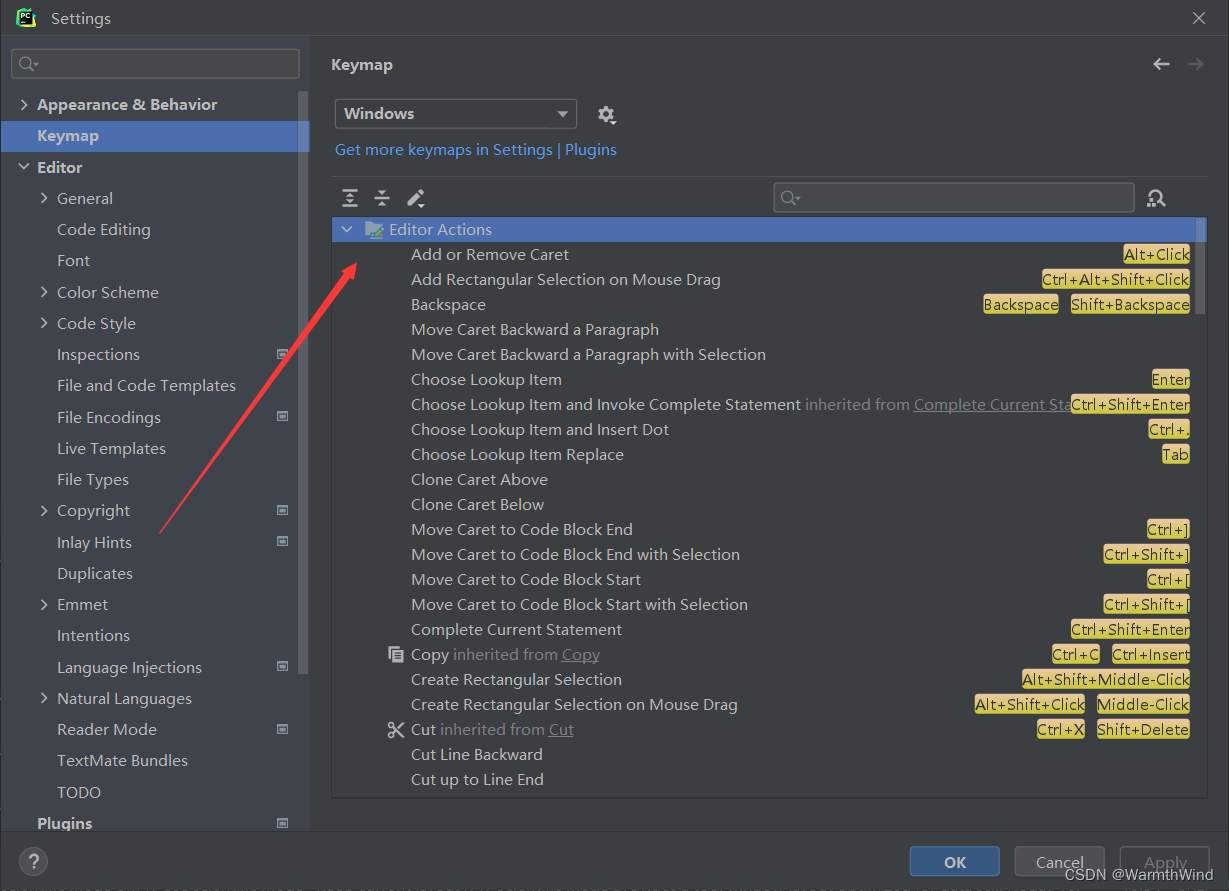This screenshot has height=891, width=1229.
Task: Click the project-level icon beside Plugins
Action: pos(282,823)
